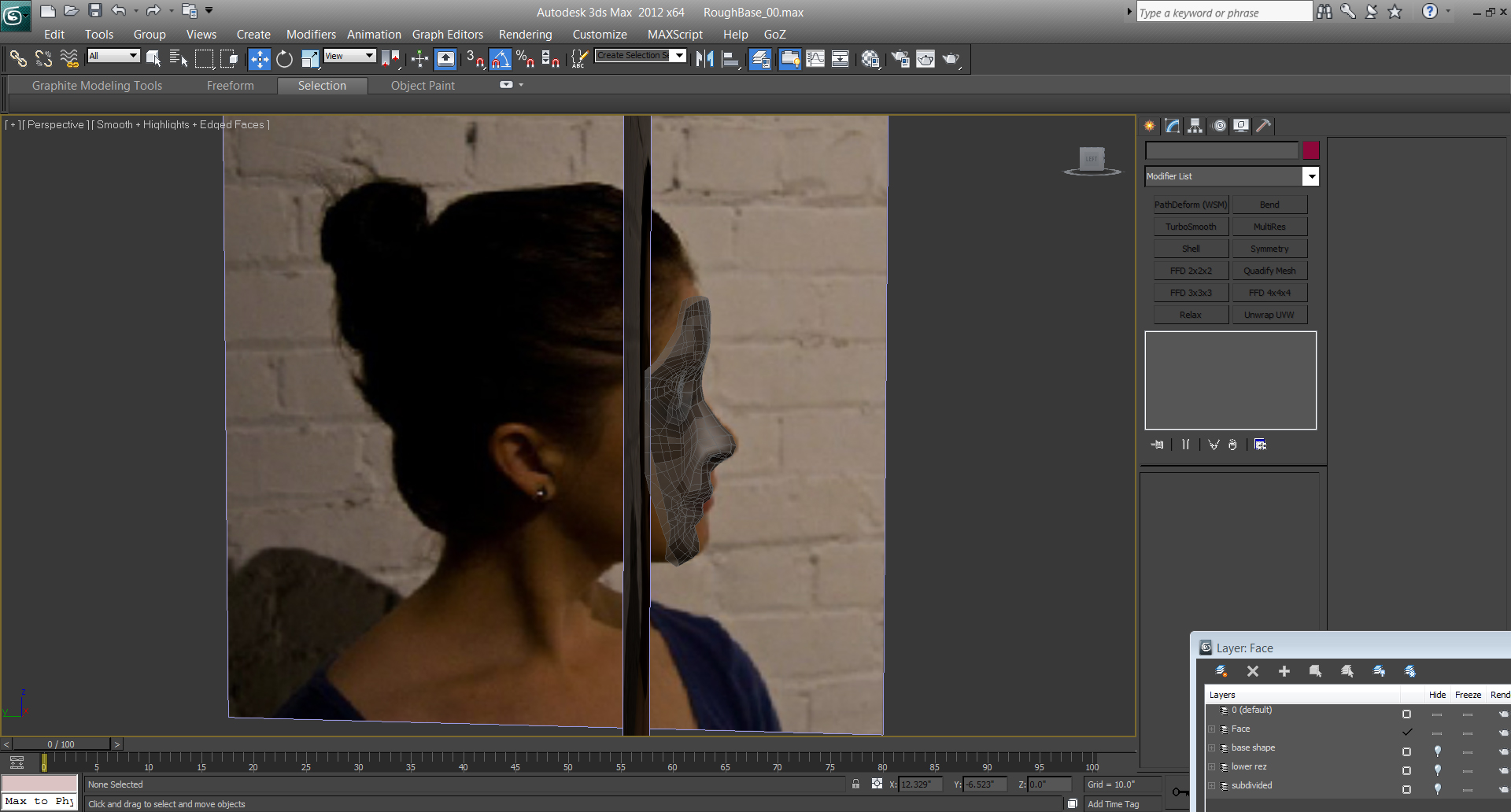The height and width of the screenshot is (812, 1511).
Task: Open the View reference coordinate dropdown
Action: (x=349, y=56)
